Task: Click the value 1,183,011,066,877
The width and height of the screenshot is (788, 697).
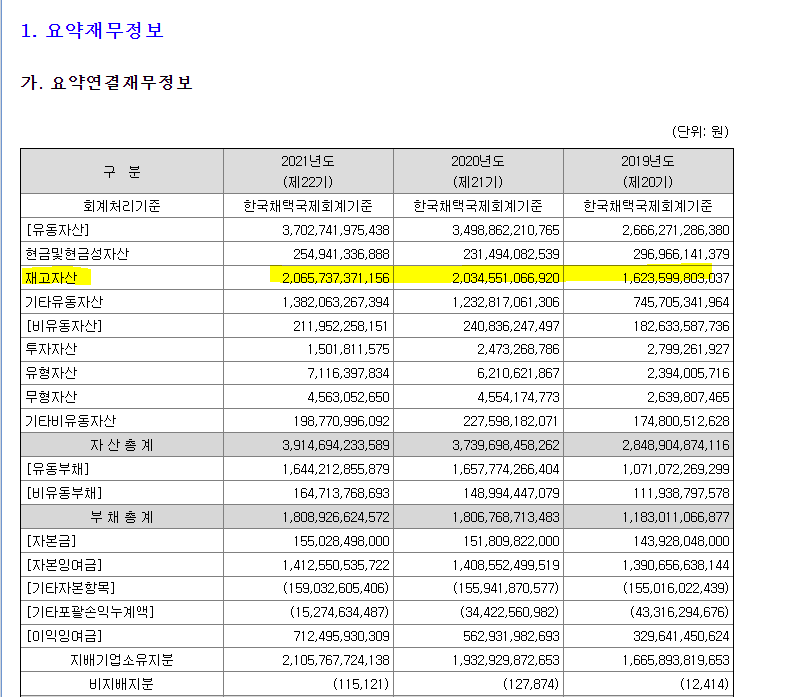Action: (x=675, y=517)
